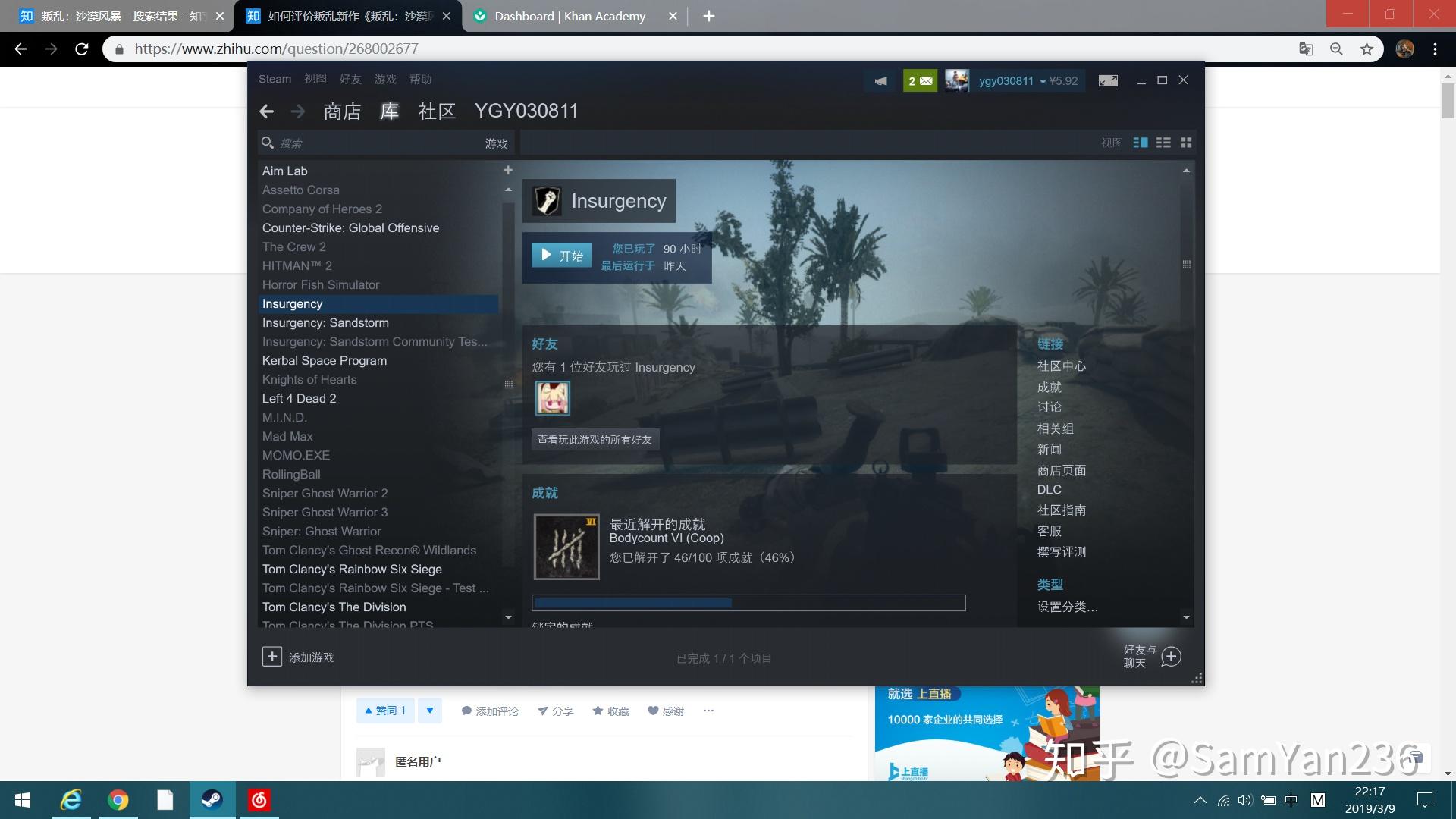Focus the library search field

372,143
